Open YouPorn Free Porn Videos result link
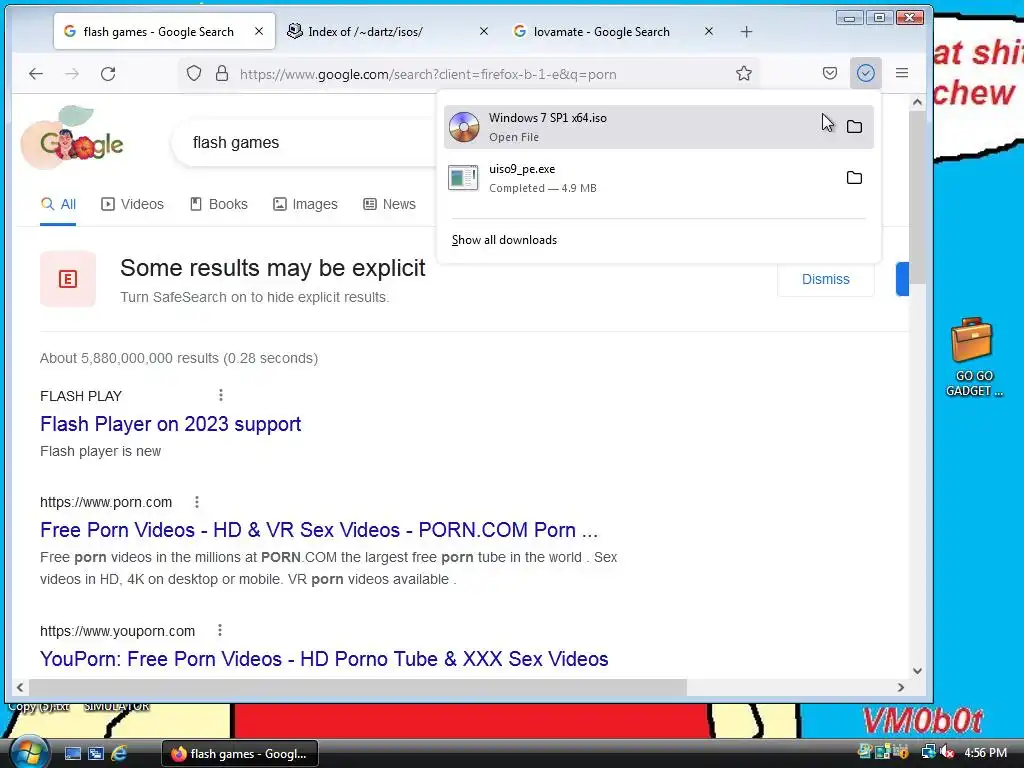Viewport: 1024px width, 768px height. click(324, 659)
